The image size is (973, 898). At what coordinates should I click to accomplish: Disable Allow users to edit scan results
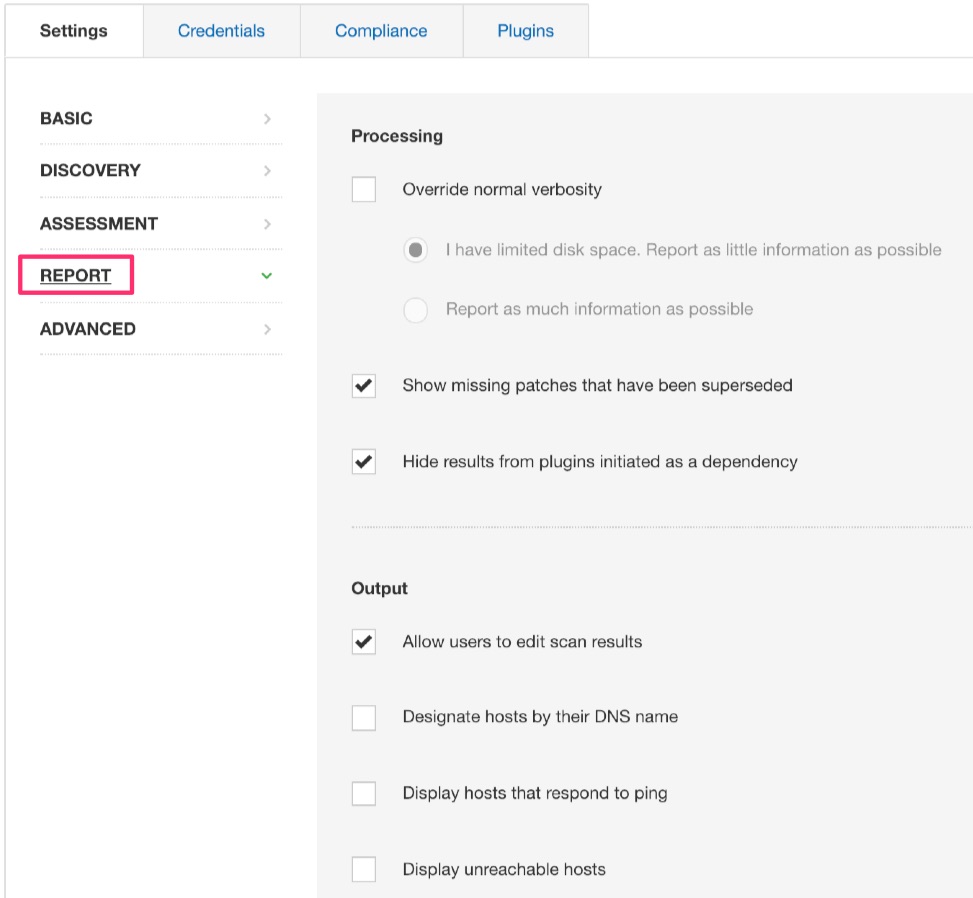(364, 642)
